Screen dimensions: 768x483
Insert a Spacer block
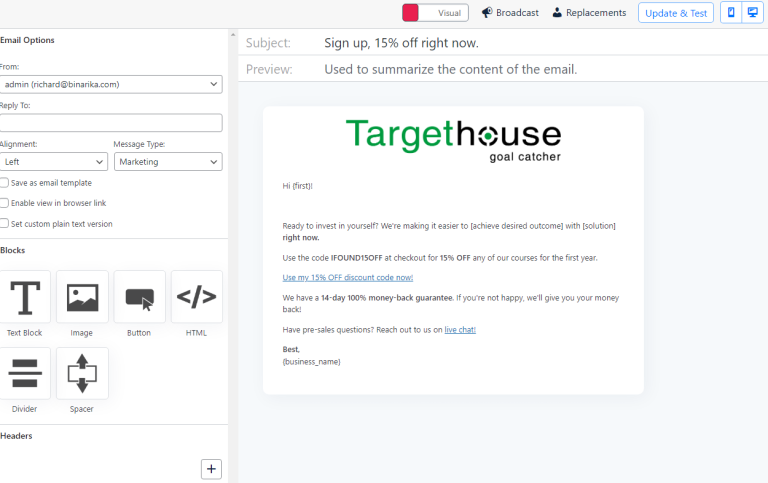click(82, 374)
